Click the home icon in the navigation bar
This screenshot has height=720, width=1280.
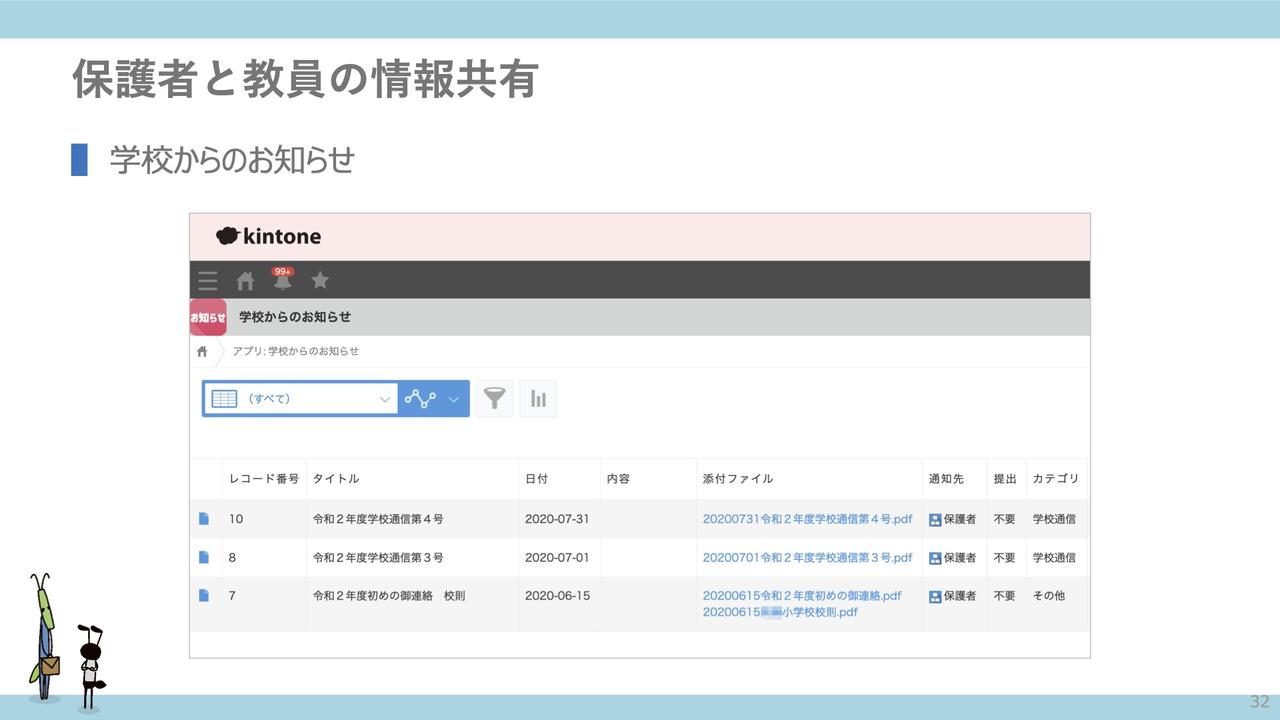coord(245,280)
